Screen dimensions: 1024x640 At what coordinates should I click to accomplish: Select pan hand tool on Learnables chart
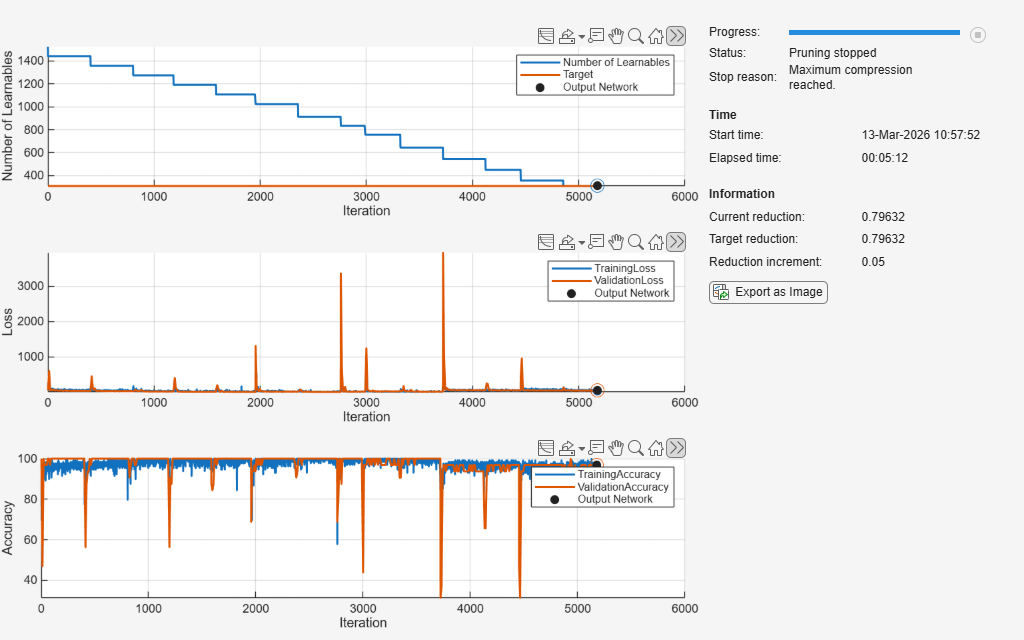[x=616, y=36]
